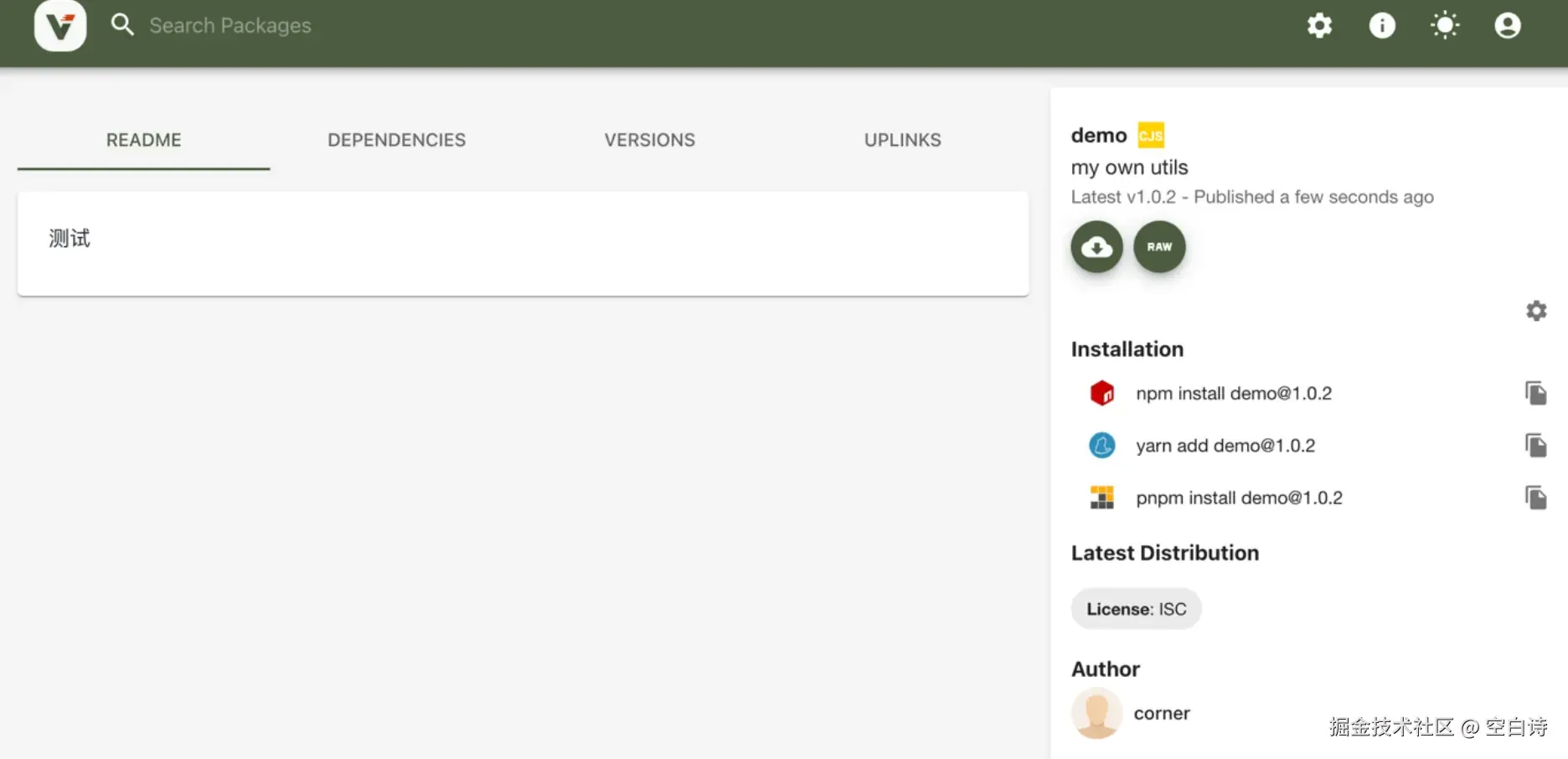Select text yarn add demo@1.0.2
Viewport: 1568px width, 759px height.
coord(1225,446)
